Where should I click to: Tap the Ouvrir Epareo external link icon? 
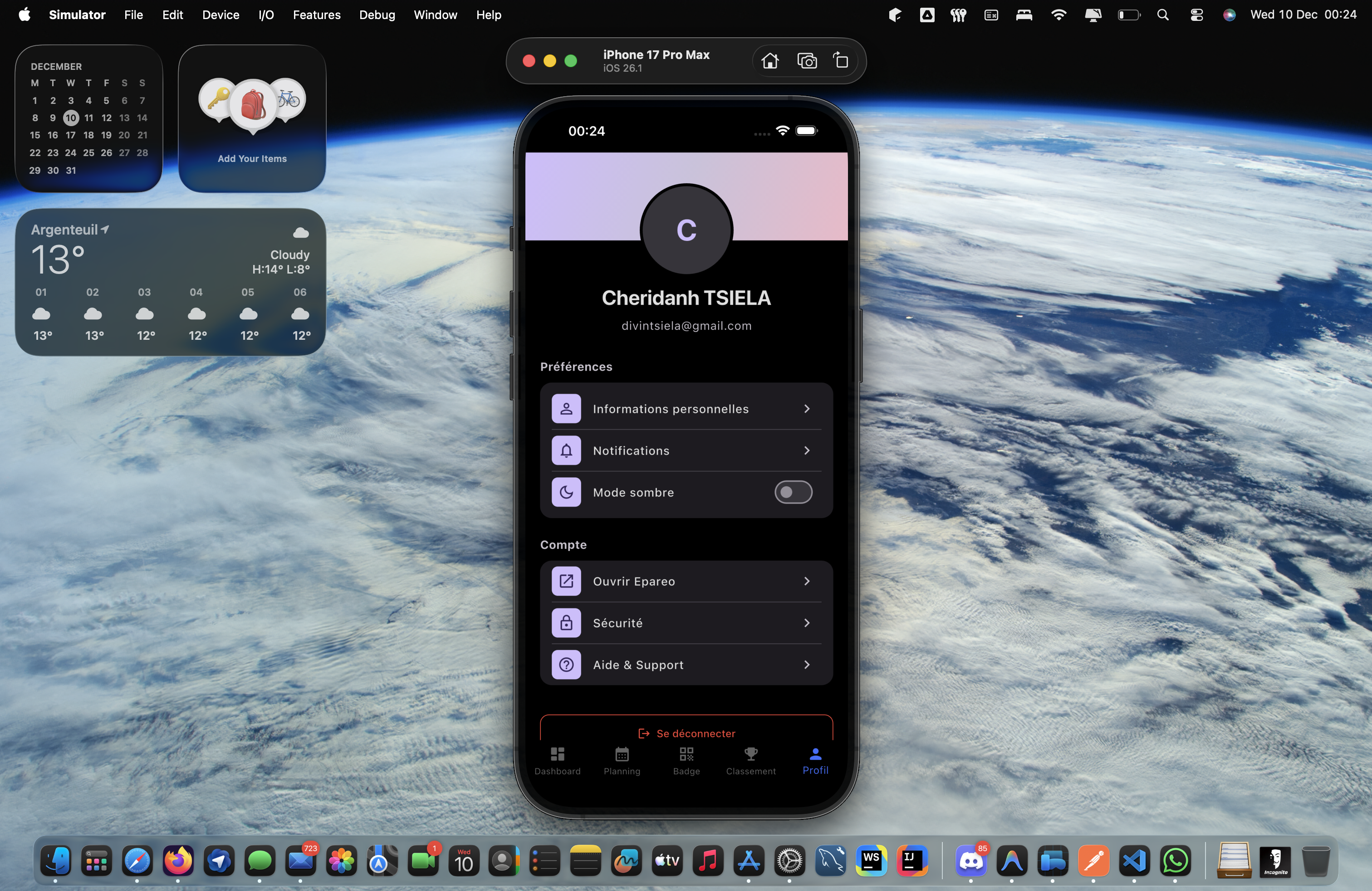point(566,581)
